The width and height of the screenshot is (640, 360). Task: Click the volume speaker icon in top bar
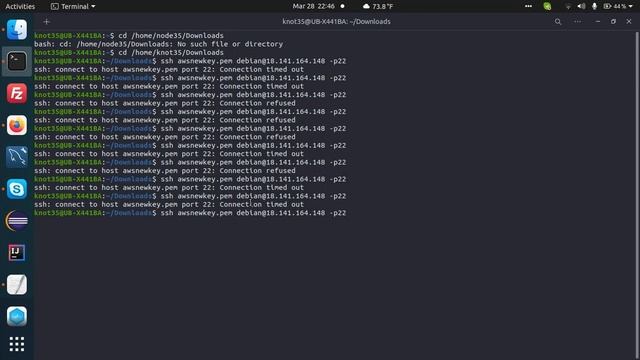tap(581, 6)
